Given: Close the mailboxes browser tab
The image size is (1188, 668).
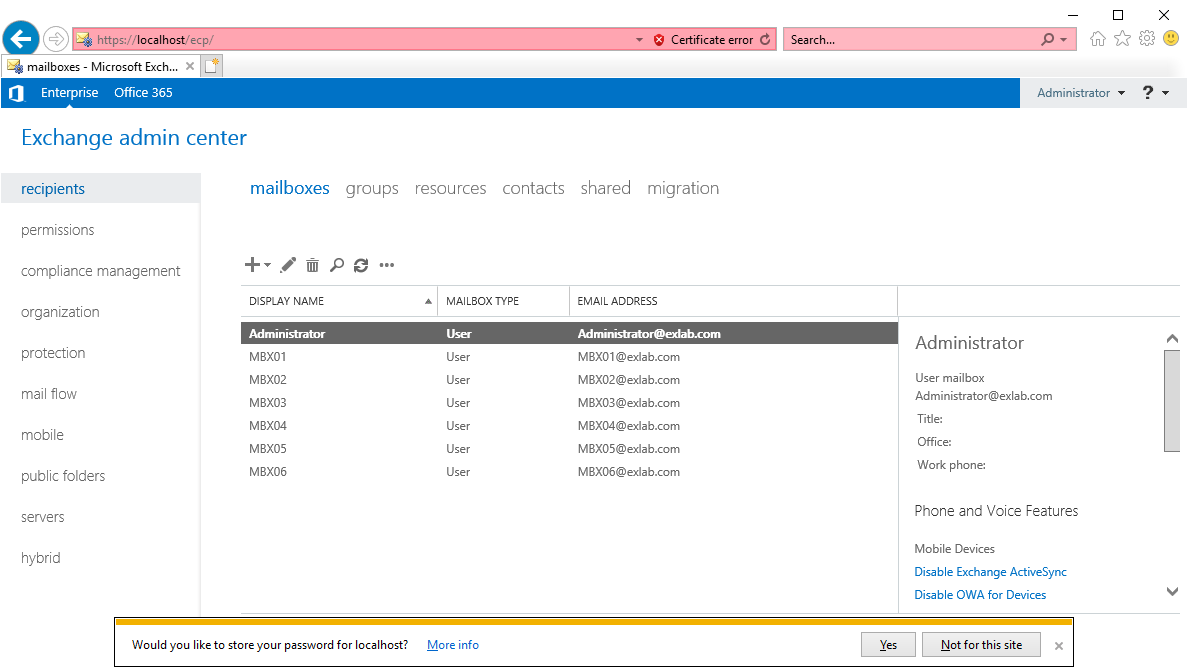Looking at the screenshot, I should 189,66.
